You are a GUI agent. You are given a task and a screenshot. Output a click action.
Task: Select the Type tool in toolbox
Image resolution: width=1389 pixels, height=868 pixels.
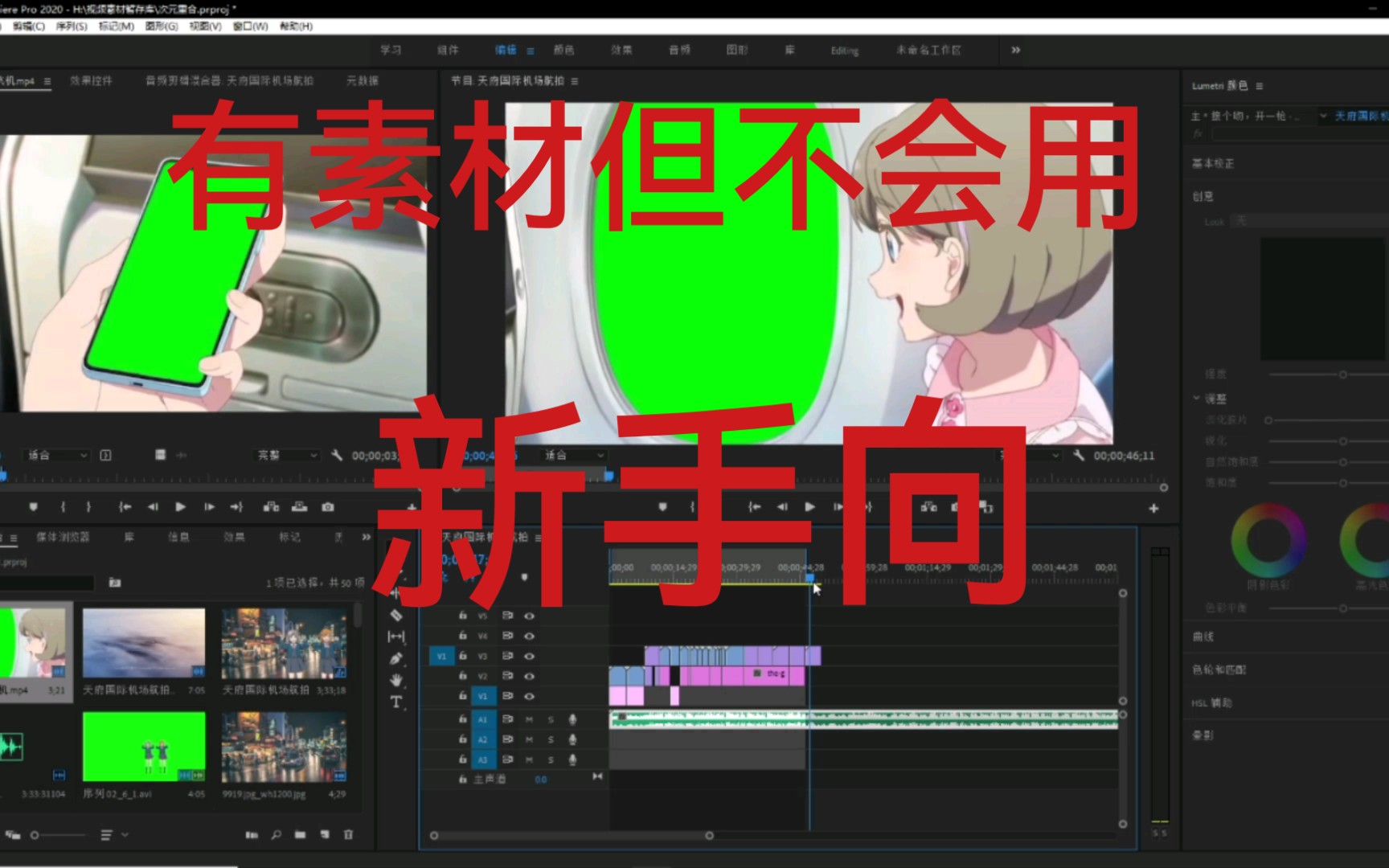(x=396, y=702)
